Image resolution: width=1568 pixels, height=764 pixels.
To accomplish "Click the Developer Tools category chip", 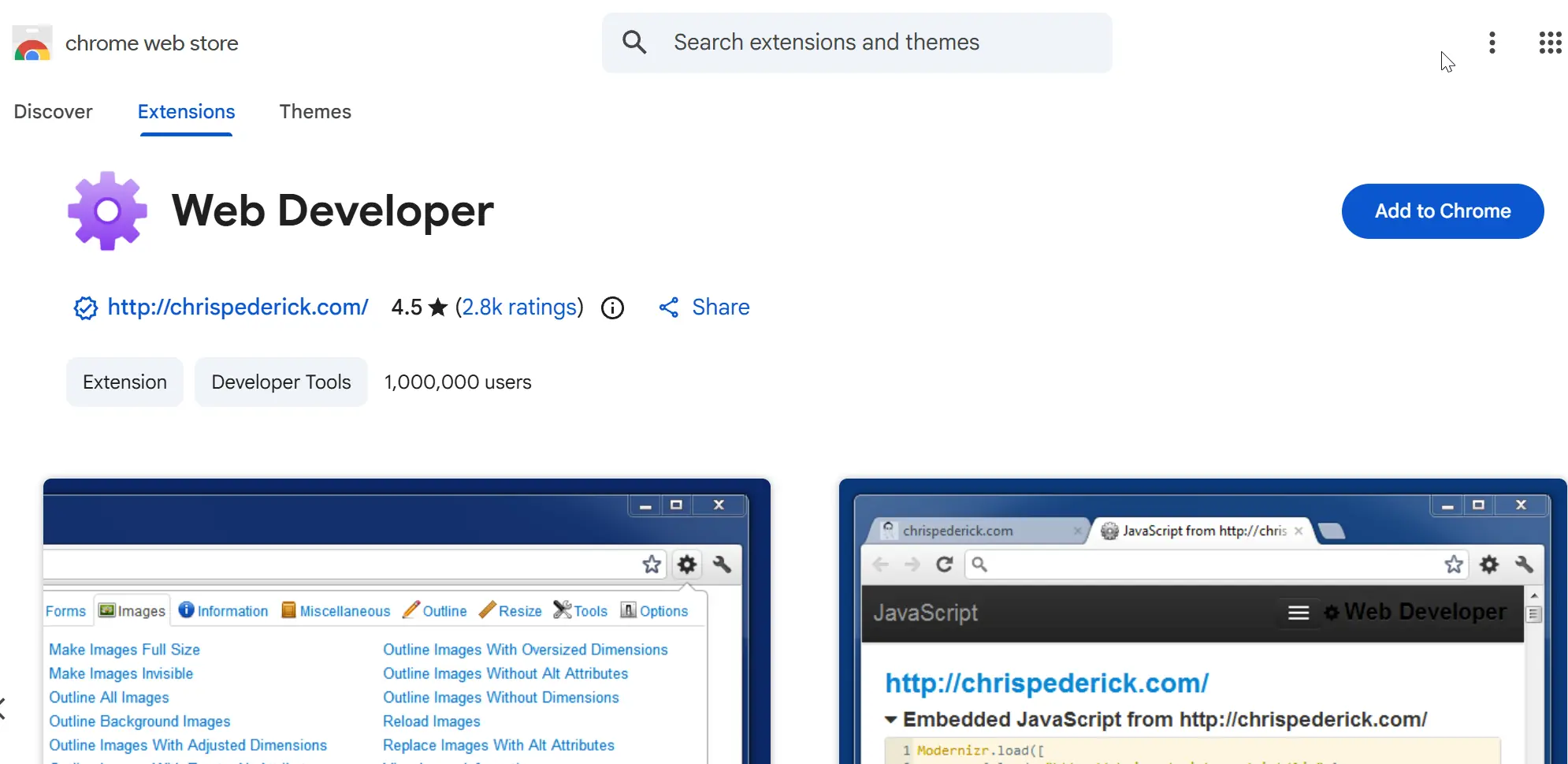I will coord(281,382).
